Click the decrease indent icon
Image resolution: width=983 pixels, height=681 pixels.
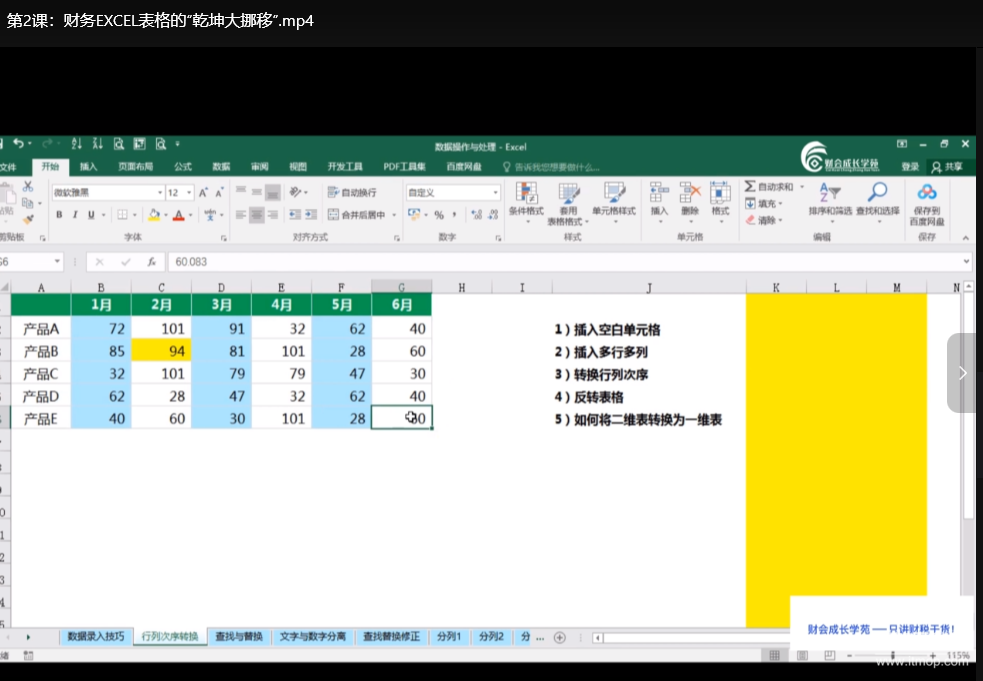(295, 214)
